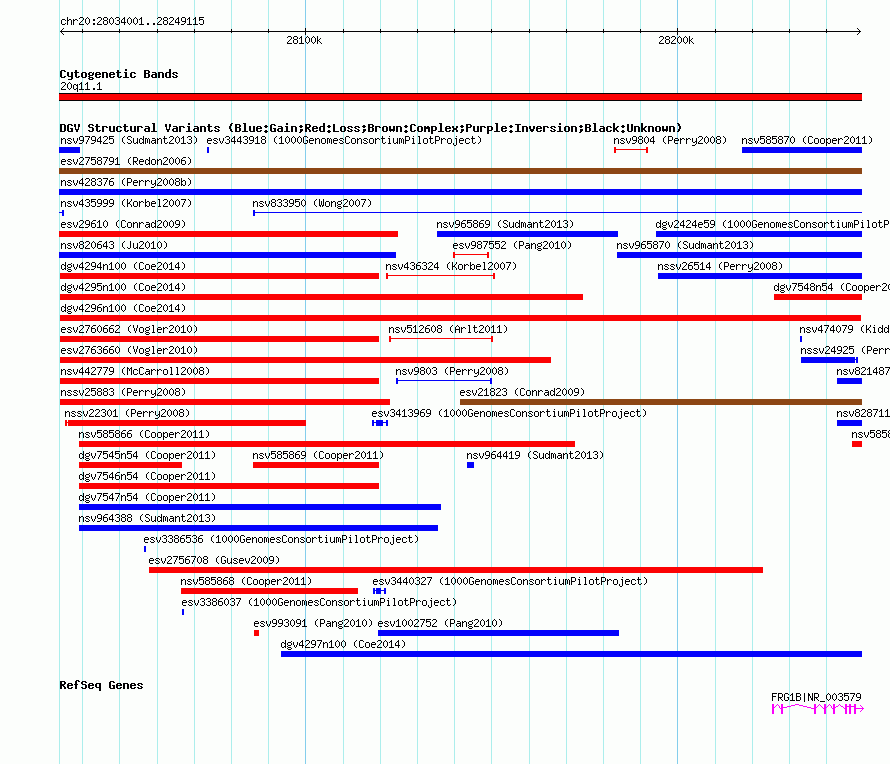Open the esv3440327 variant label

(x=510, y=581)
